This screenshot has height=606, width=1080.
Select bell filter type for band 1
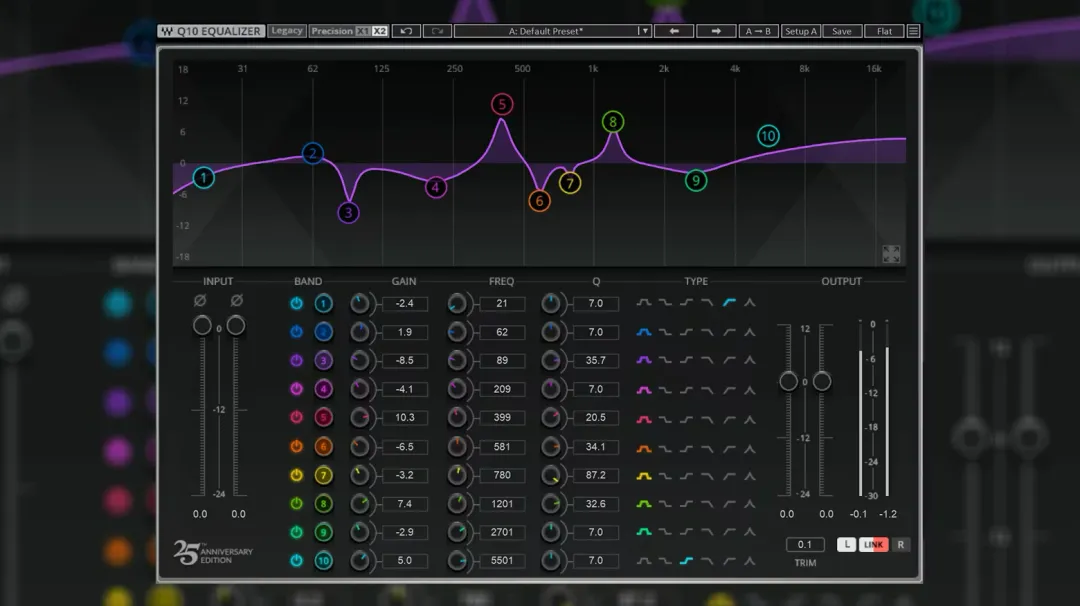tap(643, 303)
